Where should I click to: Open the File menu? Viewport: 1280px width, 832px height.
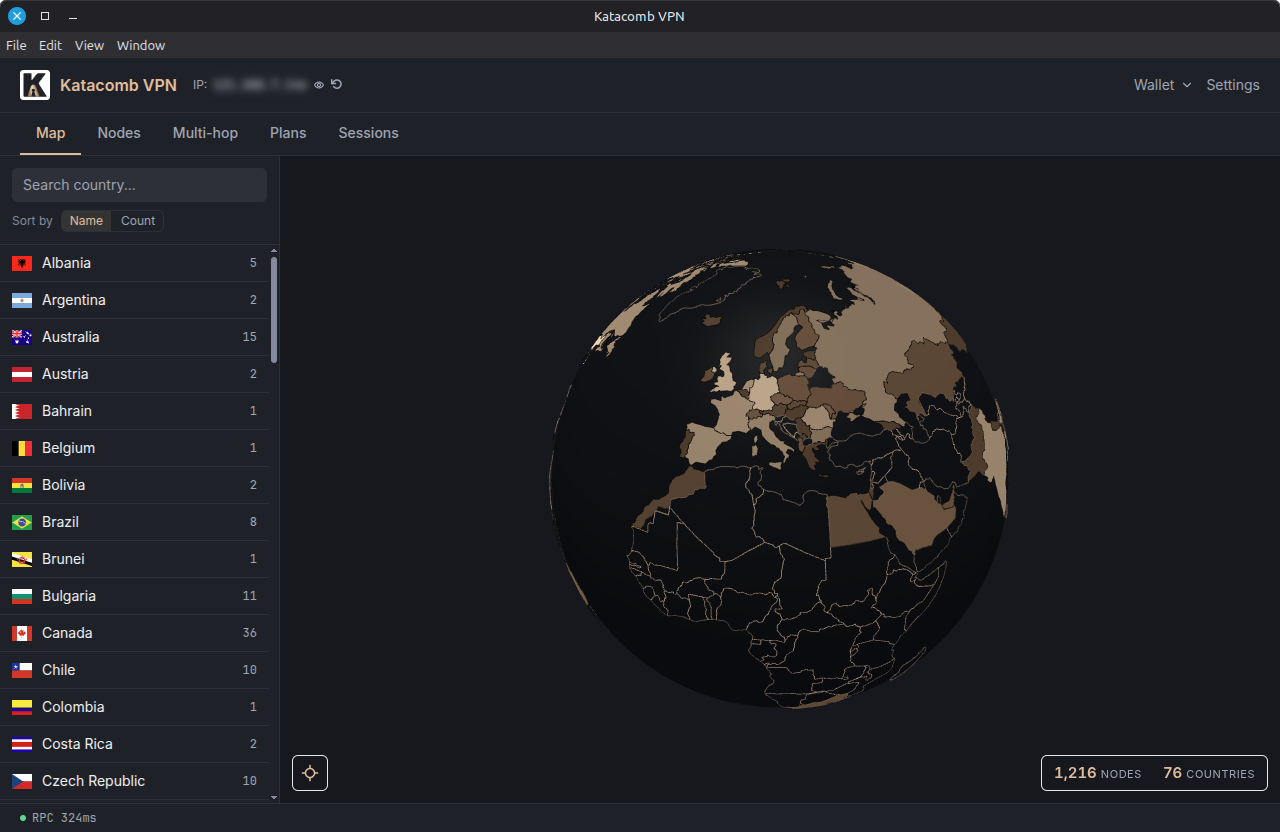[x=16, y=45]
